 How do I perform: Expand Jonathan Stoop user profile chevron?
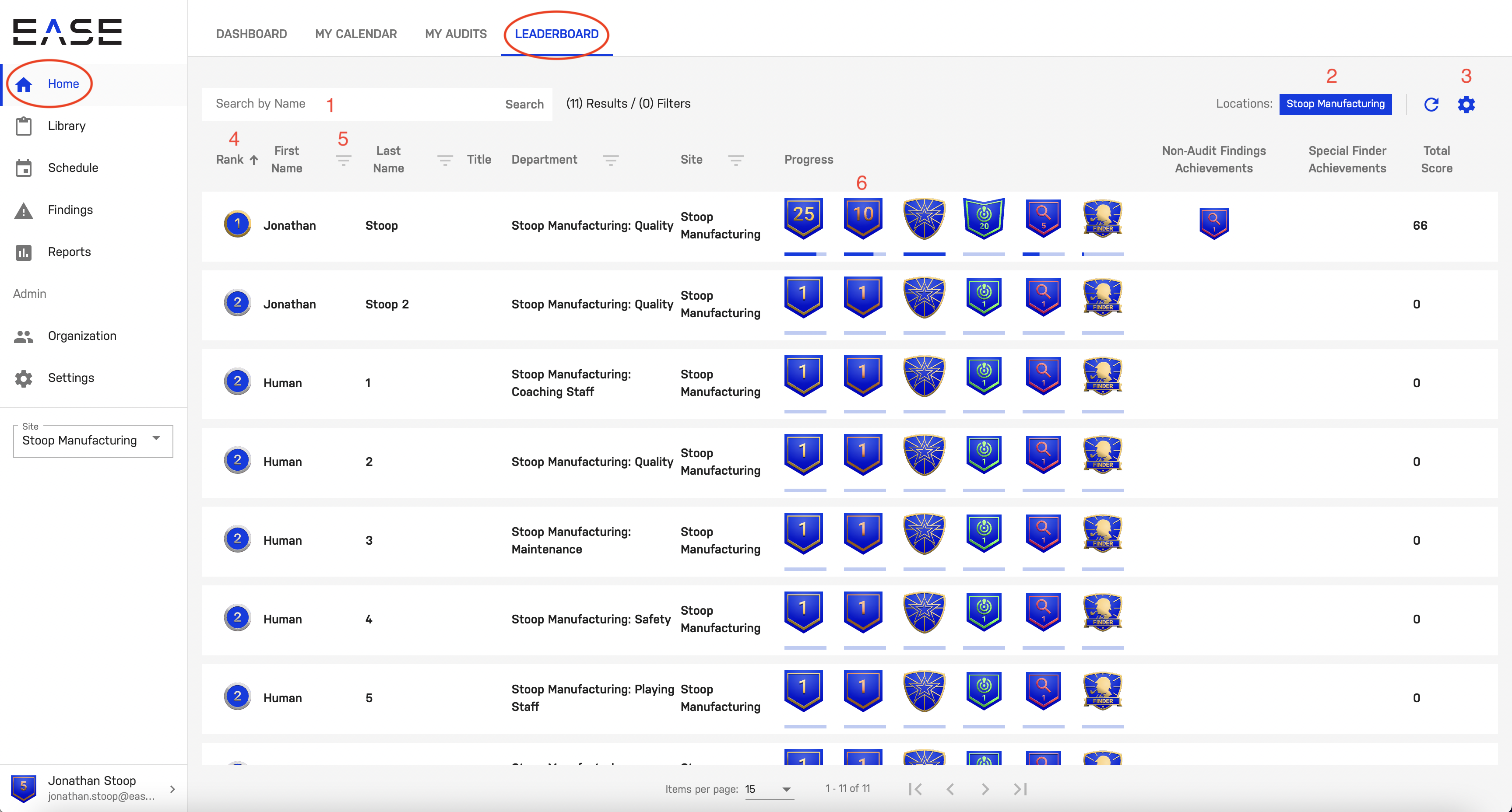(x=172, y=788)
